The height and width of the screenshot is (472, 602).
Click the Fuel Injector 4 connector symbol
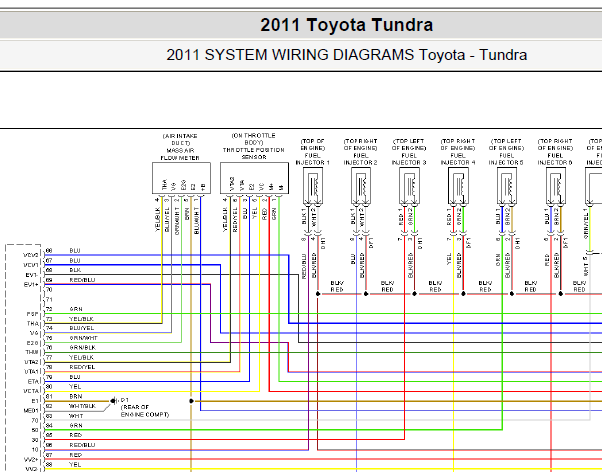459,185
